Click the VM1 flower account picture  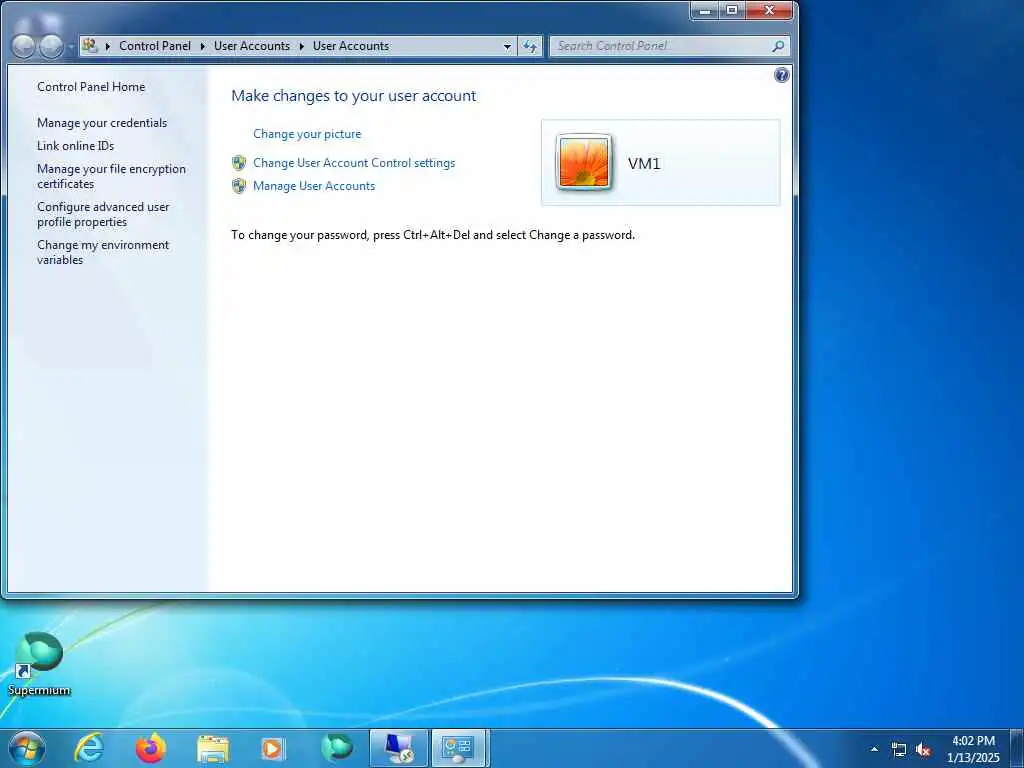point(584,163)
